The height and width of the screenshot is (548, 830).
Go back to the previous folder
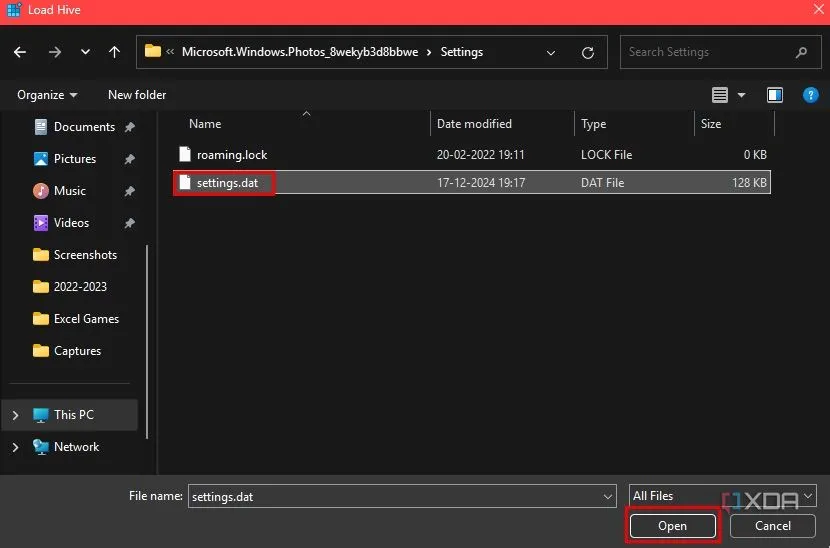pos(20,52)
